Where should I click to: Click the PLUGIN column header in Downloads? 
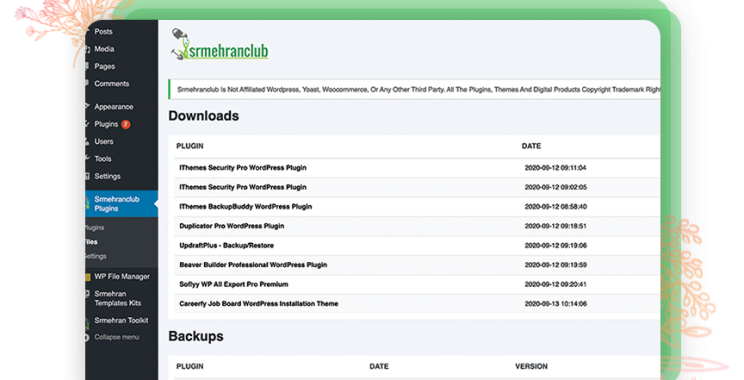tap(190, 146)
